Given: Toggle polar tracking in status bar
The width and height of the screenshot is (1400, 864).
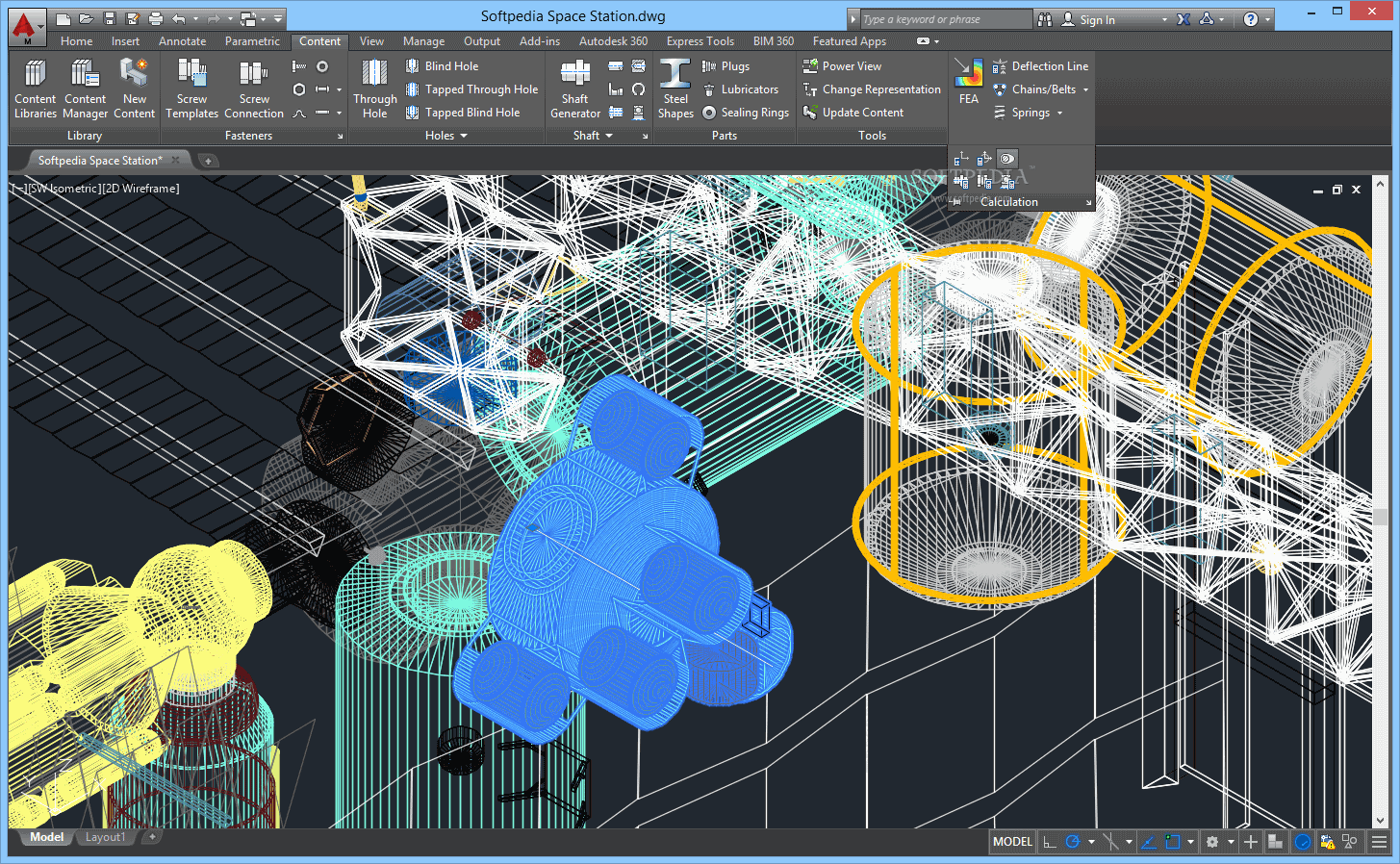Looking at the screenshot, I should [x=1073, y=842].
